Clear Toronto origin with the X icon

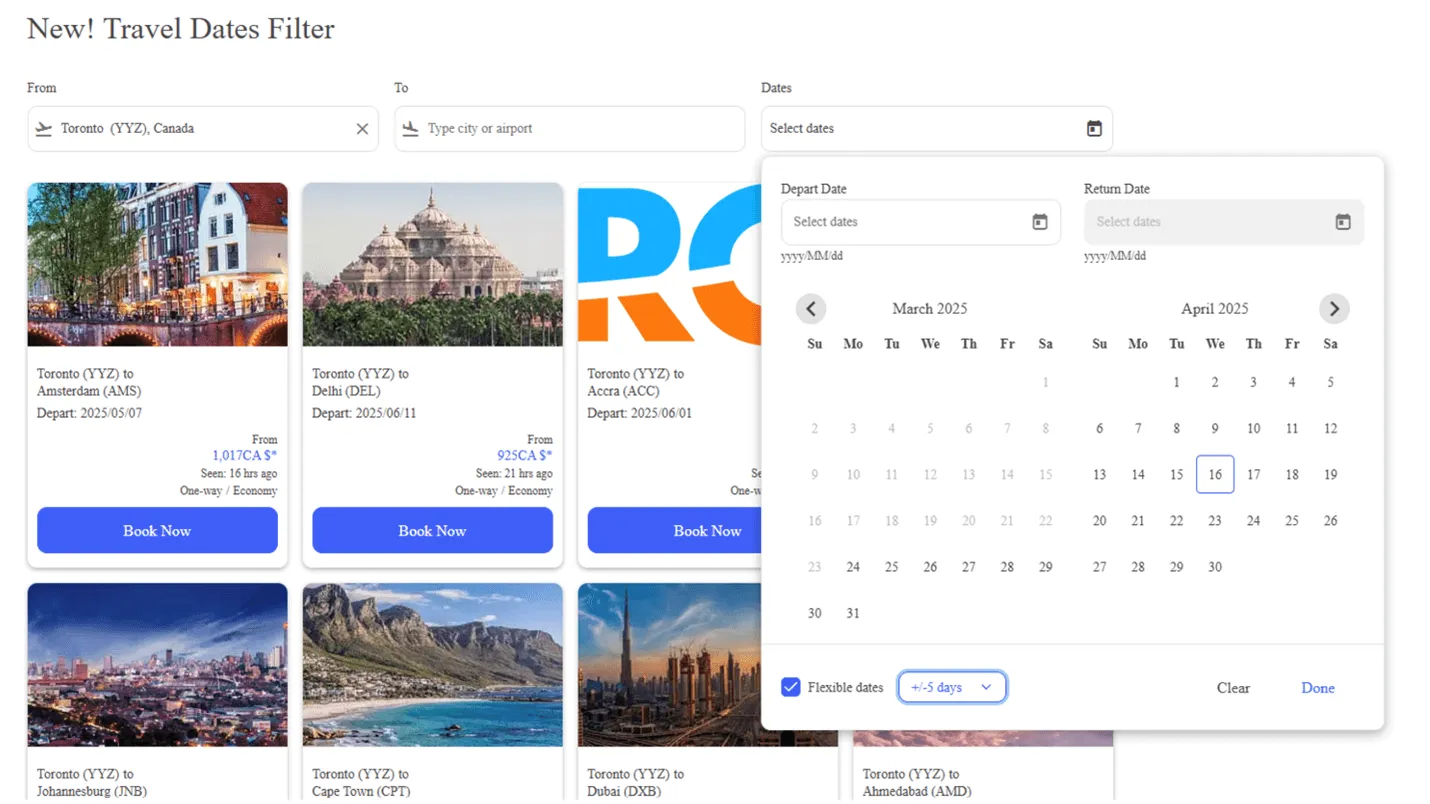pyautogui.click(x=362, y=129)
